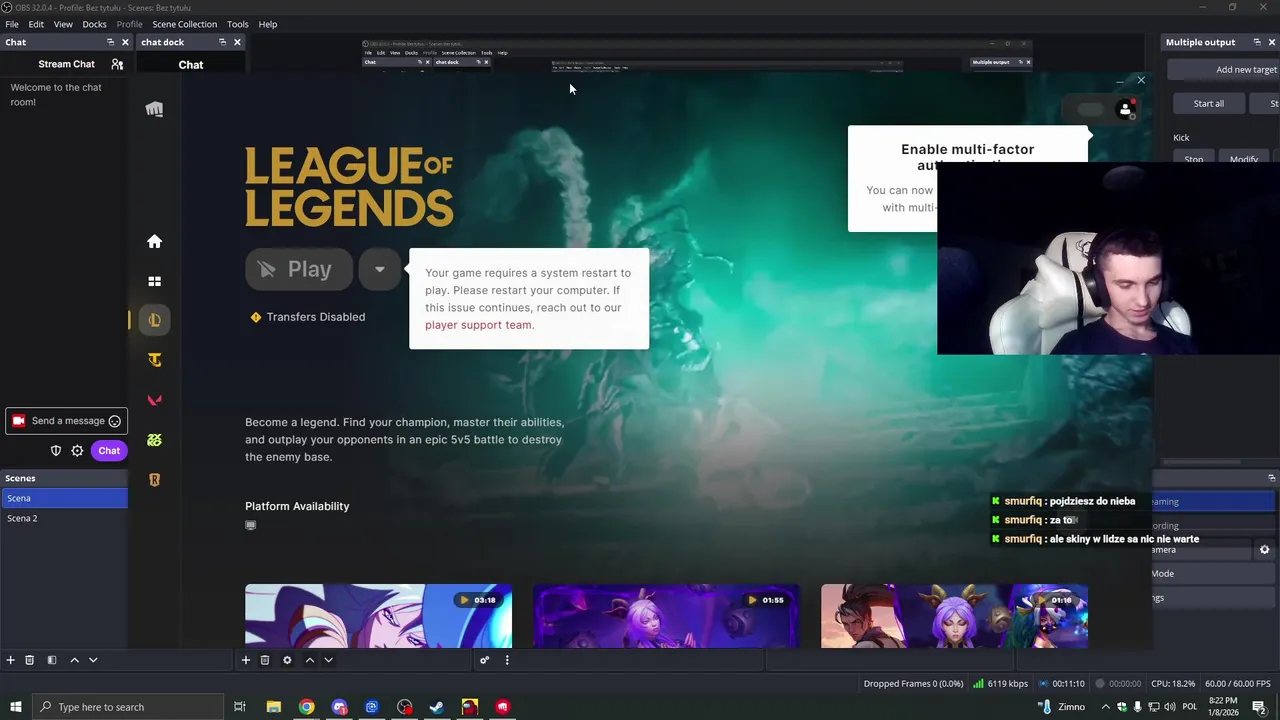Viewport: 1280px width, 720px height.
Task: Play the video thumbnail labeled 01:55
Action: (x=666, y=616)
